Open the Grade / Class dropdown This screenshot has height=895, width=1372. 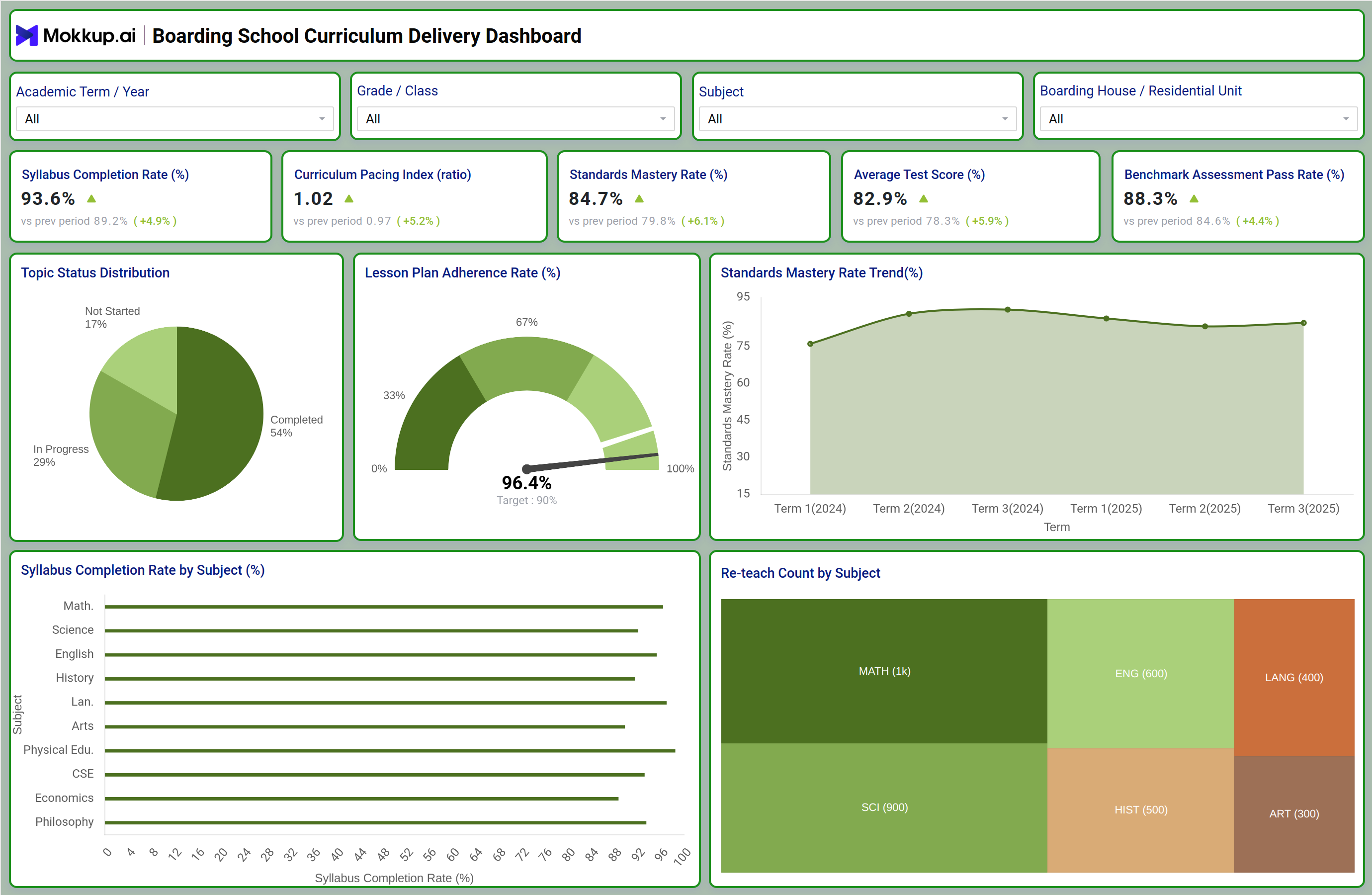point(515,119)
